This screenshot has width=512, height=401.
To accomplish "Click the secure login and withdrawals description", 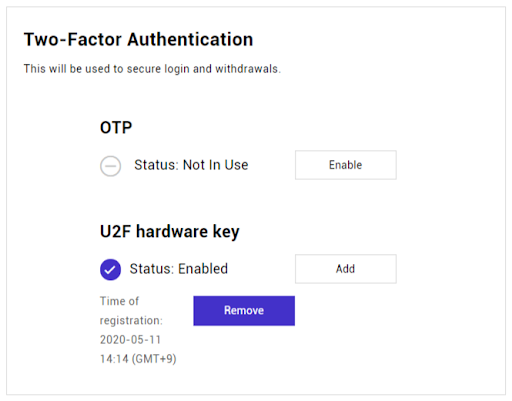I will [x=152, y=69].
